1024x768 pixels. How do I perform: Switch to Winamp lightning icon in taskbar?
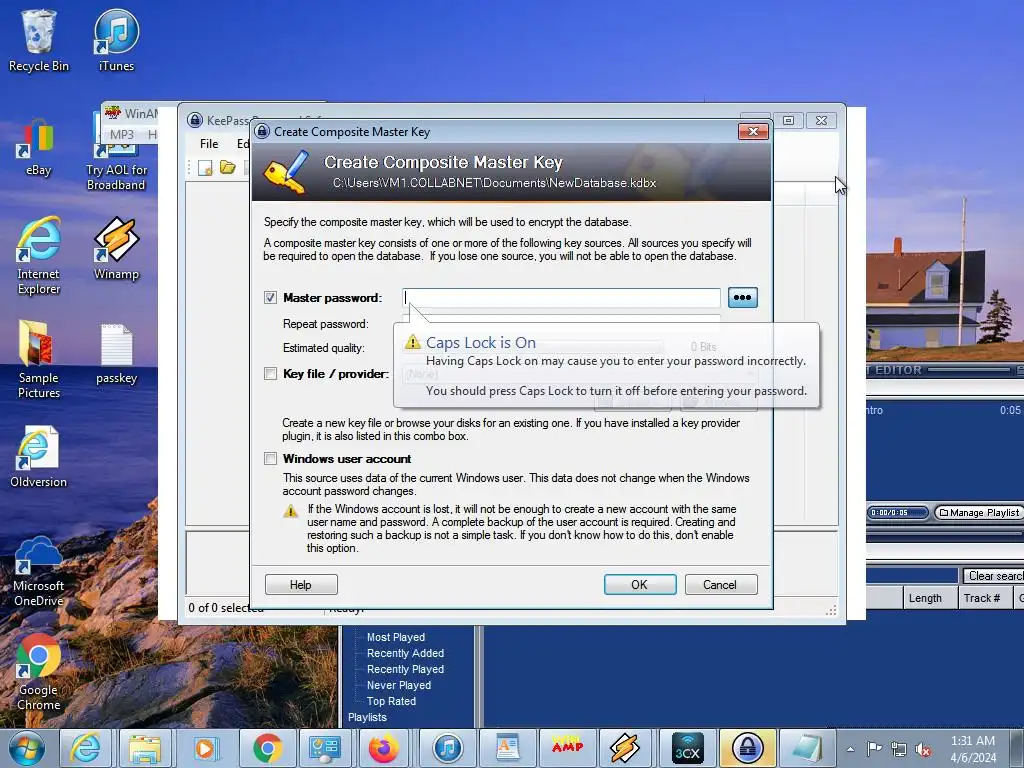pos(625,748)
